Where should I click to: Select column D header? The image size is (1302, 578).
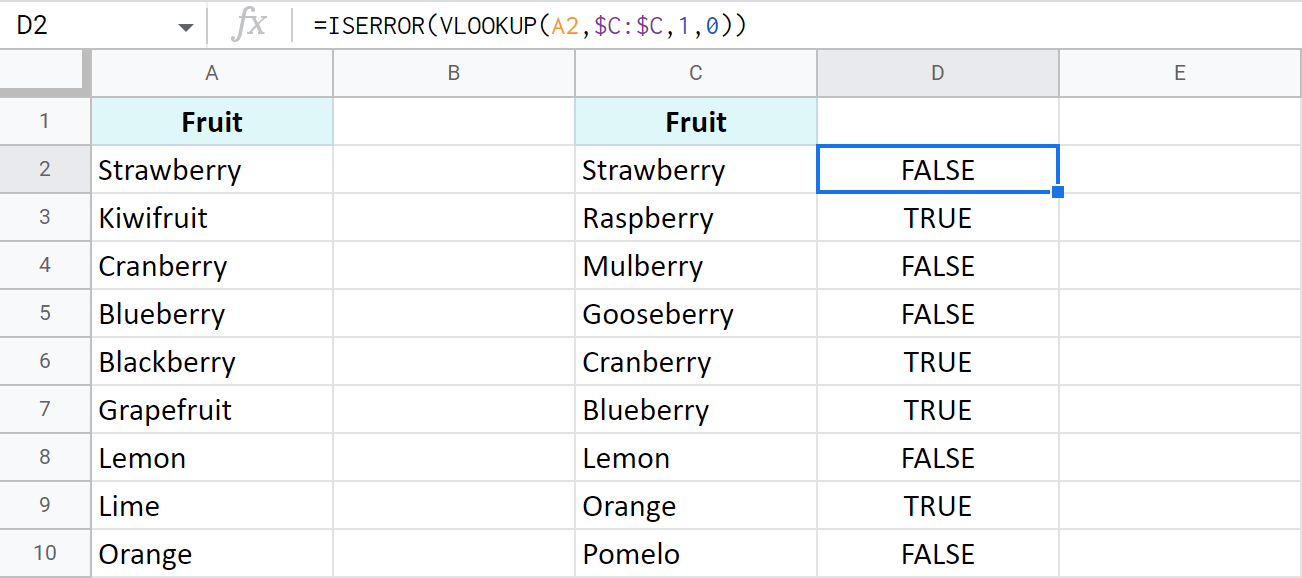(938, 73)
